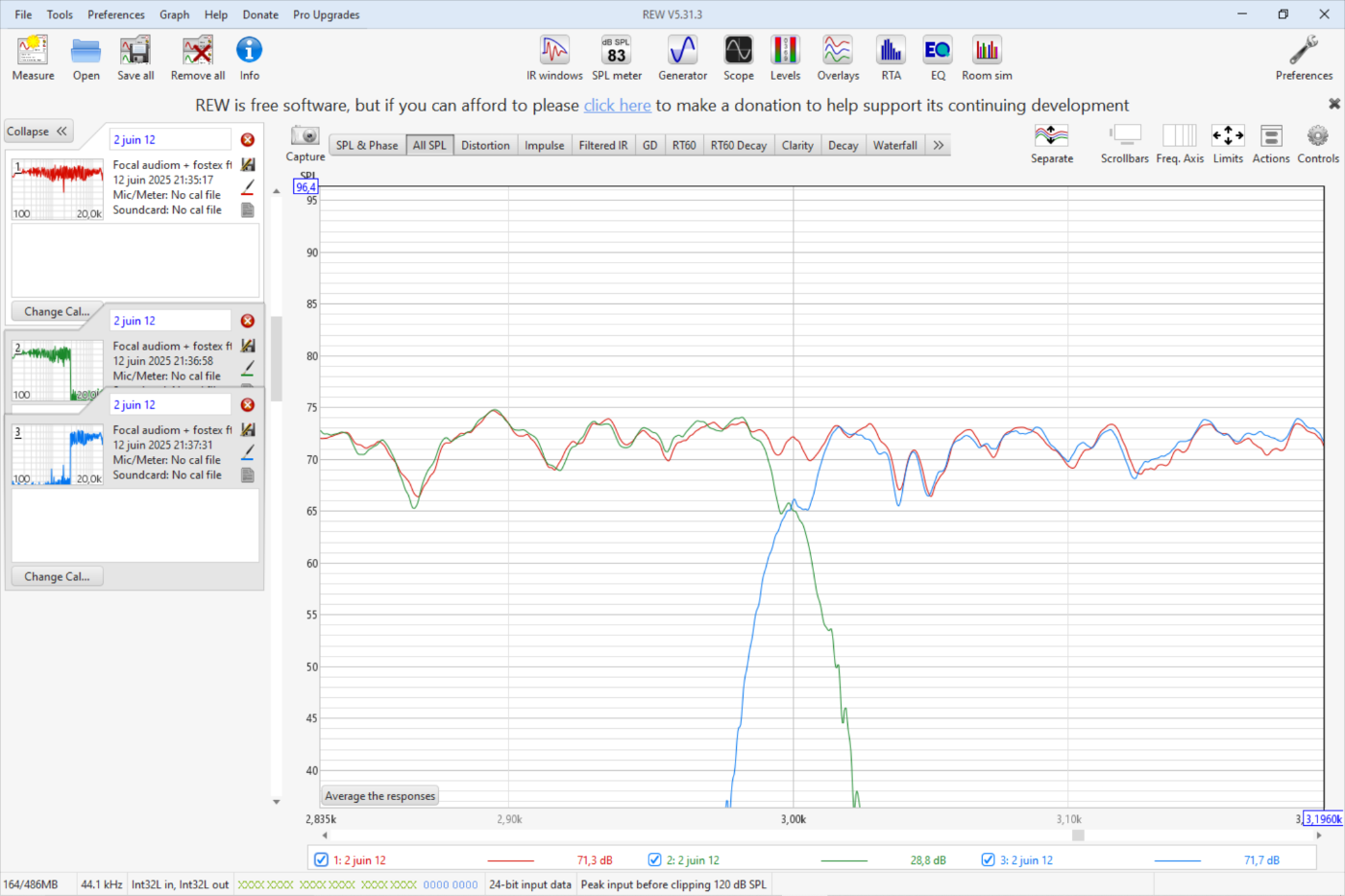Click the Capture camera icon
1345x896 pixels.
pos(305,136)
